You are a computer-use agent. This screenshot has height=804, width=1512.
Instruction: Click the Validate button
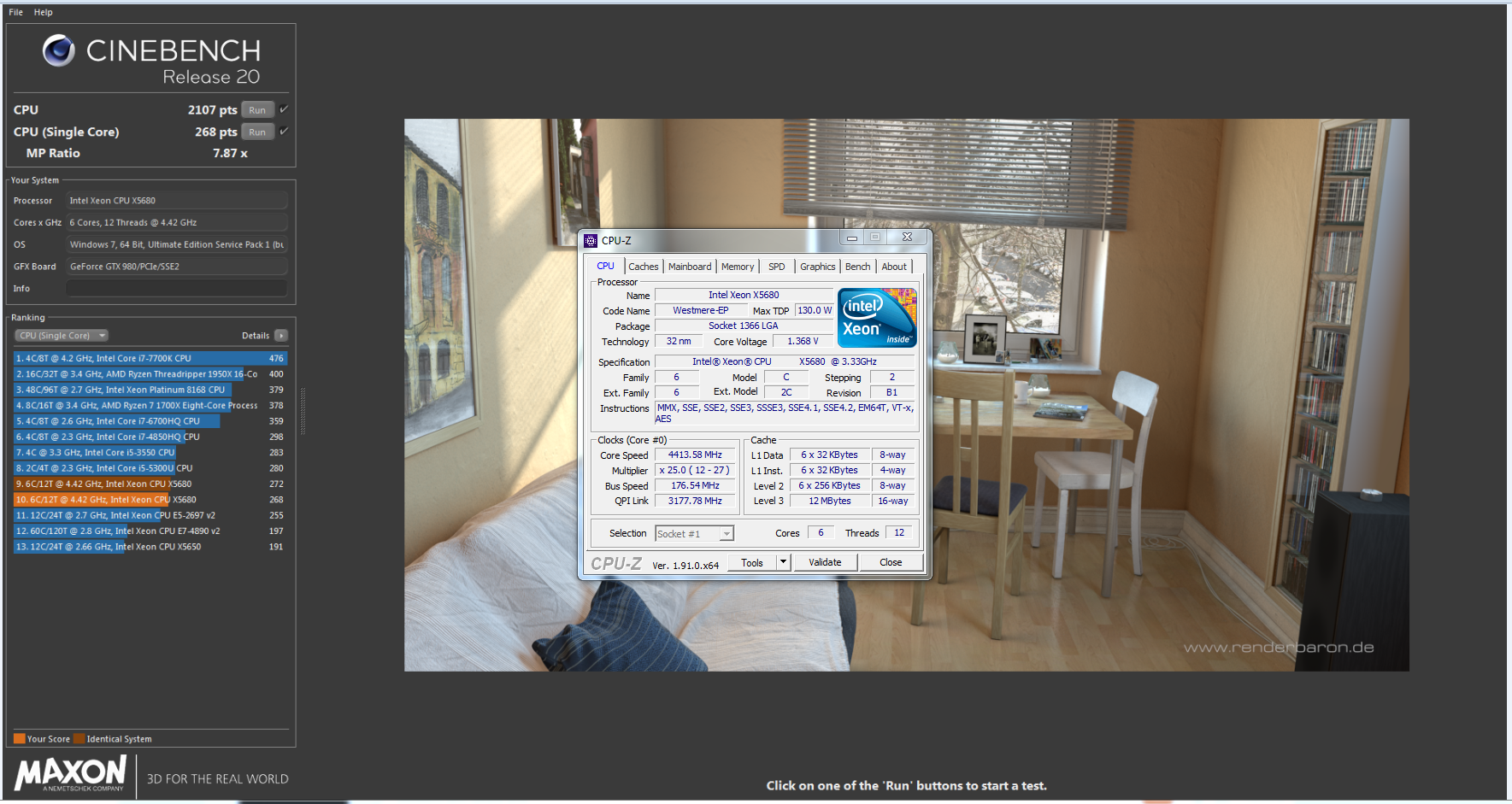coord(825,562)
